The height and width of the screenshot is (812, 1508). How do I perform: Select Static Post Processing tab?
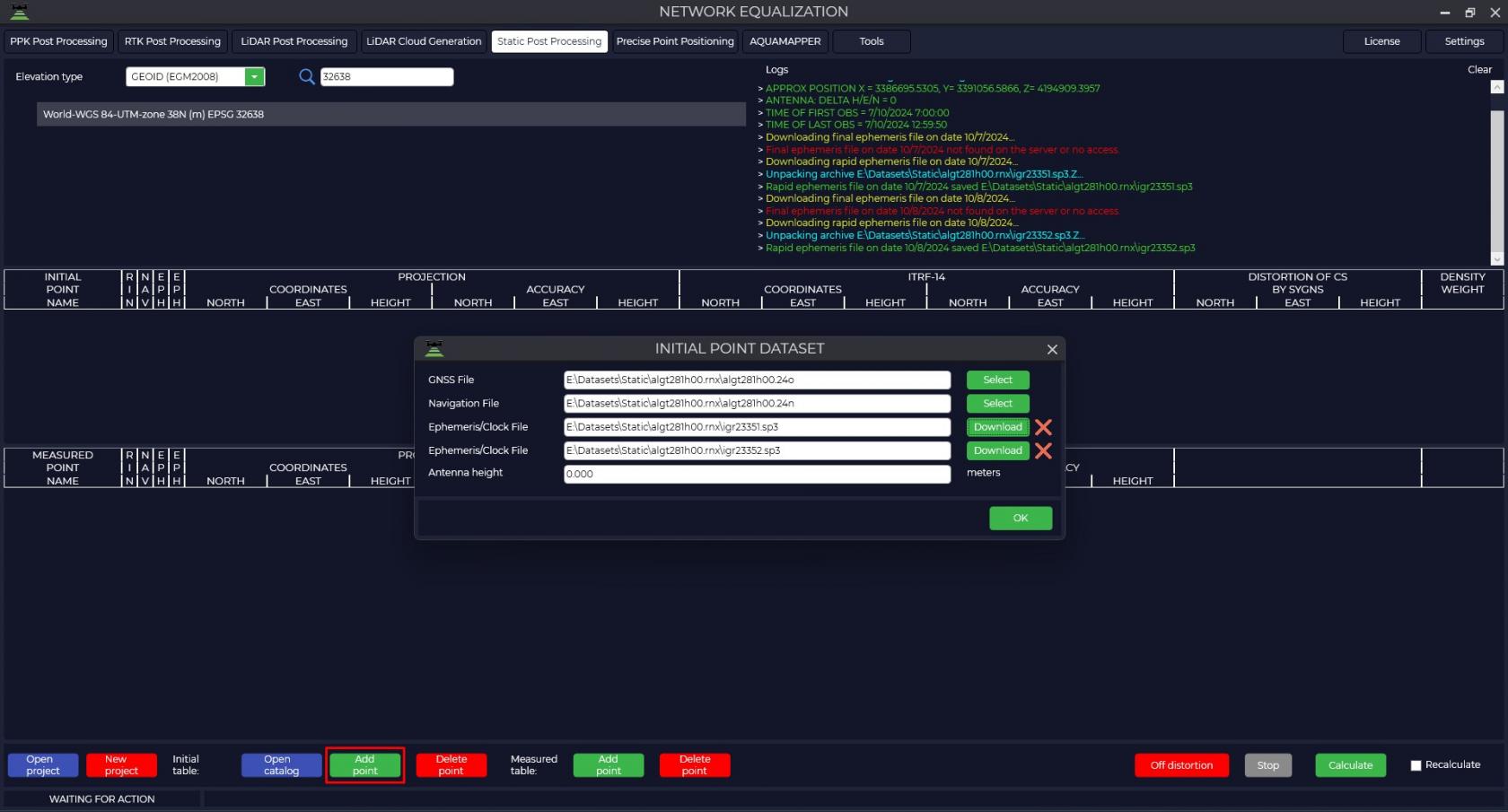coord(549,41)
